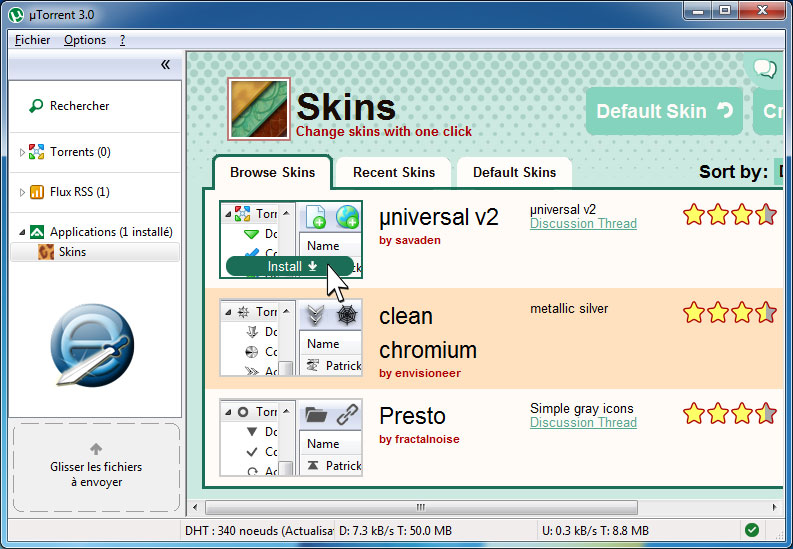Rate µniversal v2 with first star

[x=694, y=214]
